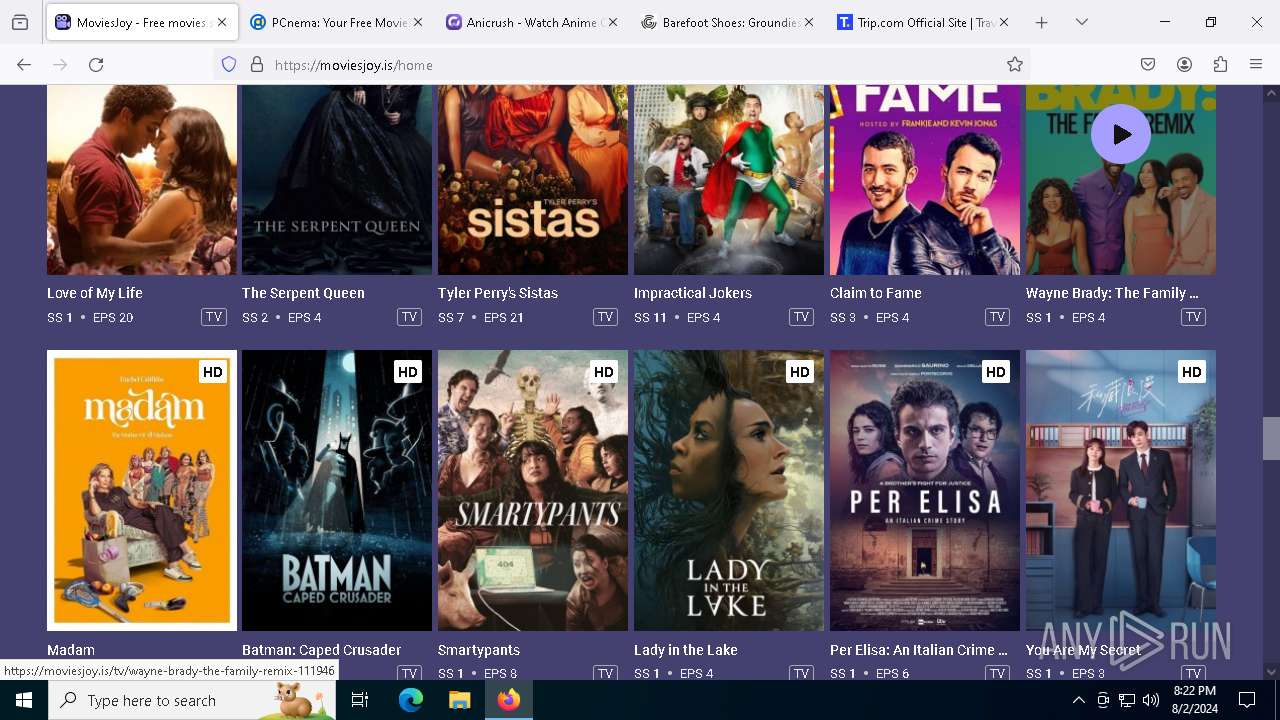
Task: Click The Serpent Queen poster
Action: [x=337, y=179]
